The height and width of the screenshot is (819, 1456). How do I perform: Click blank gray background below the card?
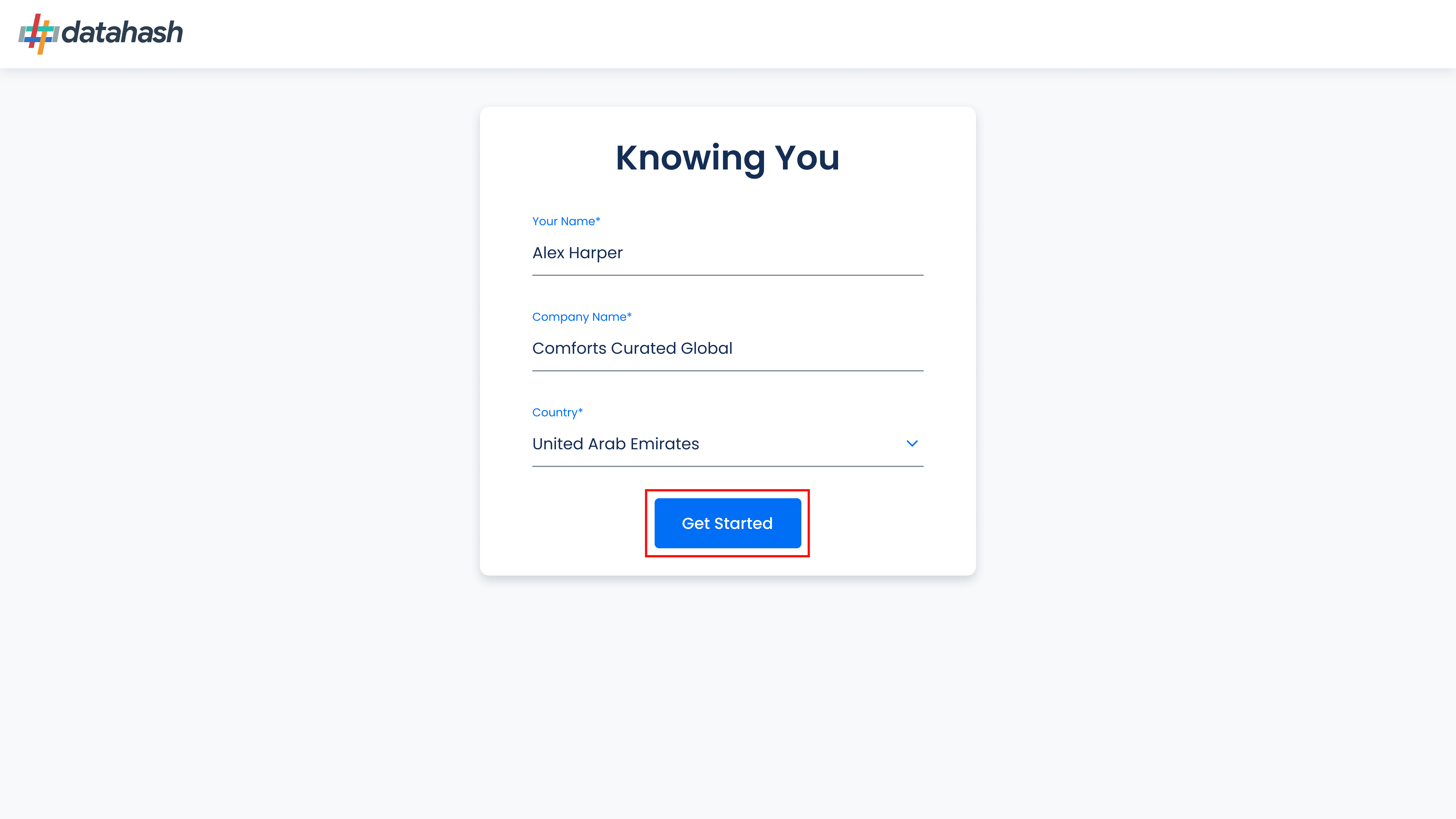[x=727, y=695]
